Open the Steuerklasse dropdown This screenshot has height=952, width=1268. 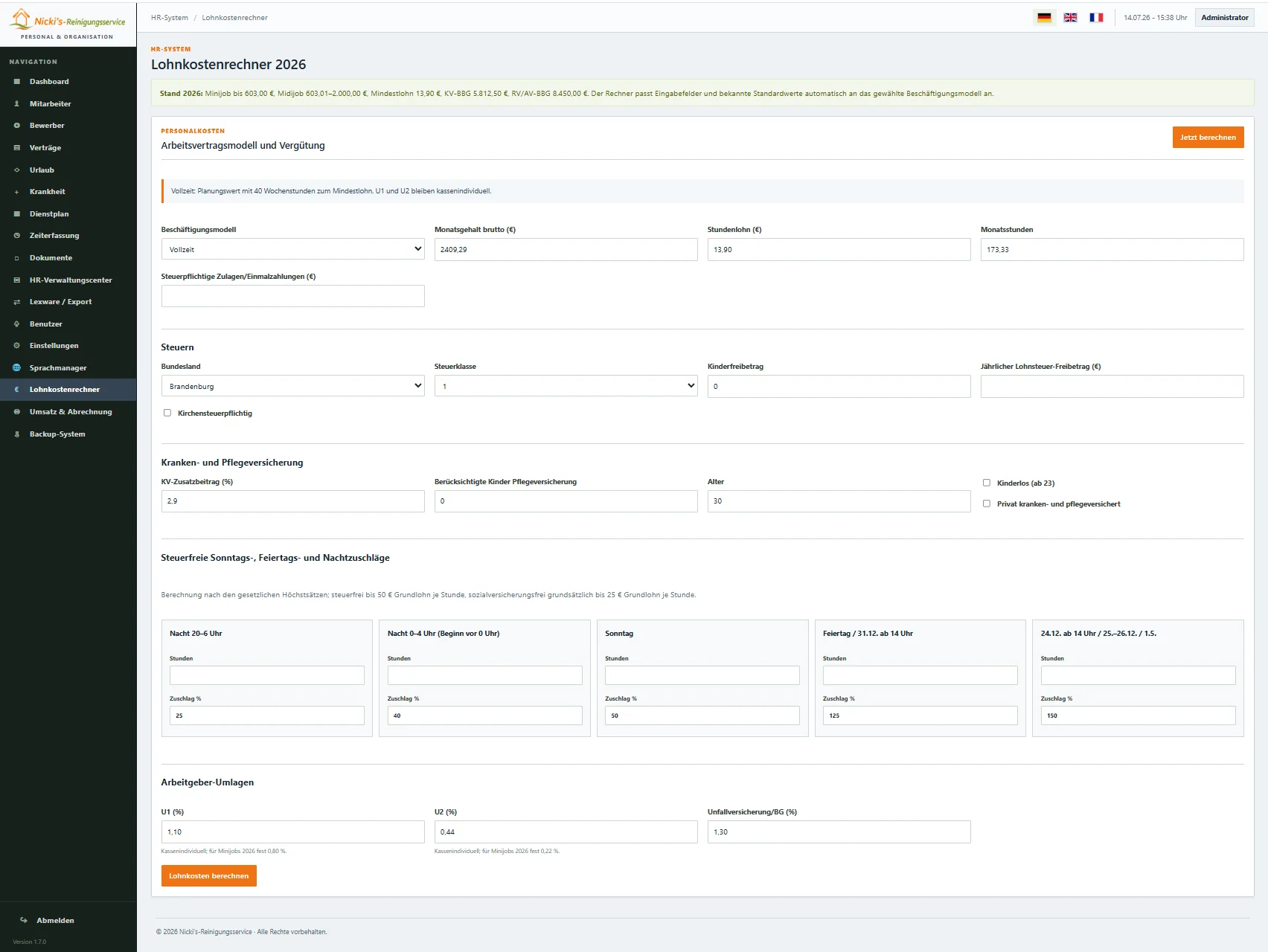(566, 386)
